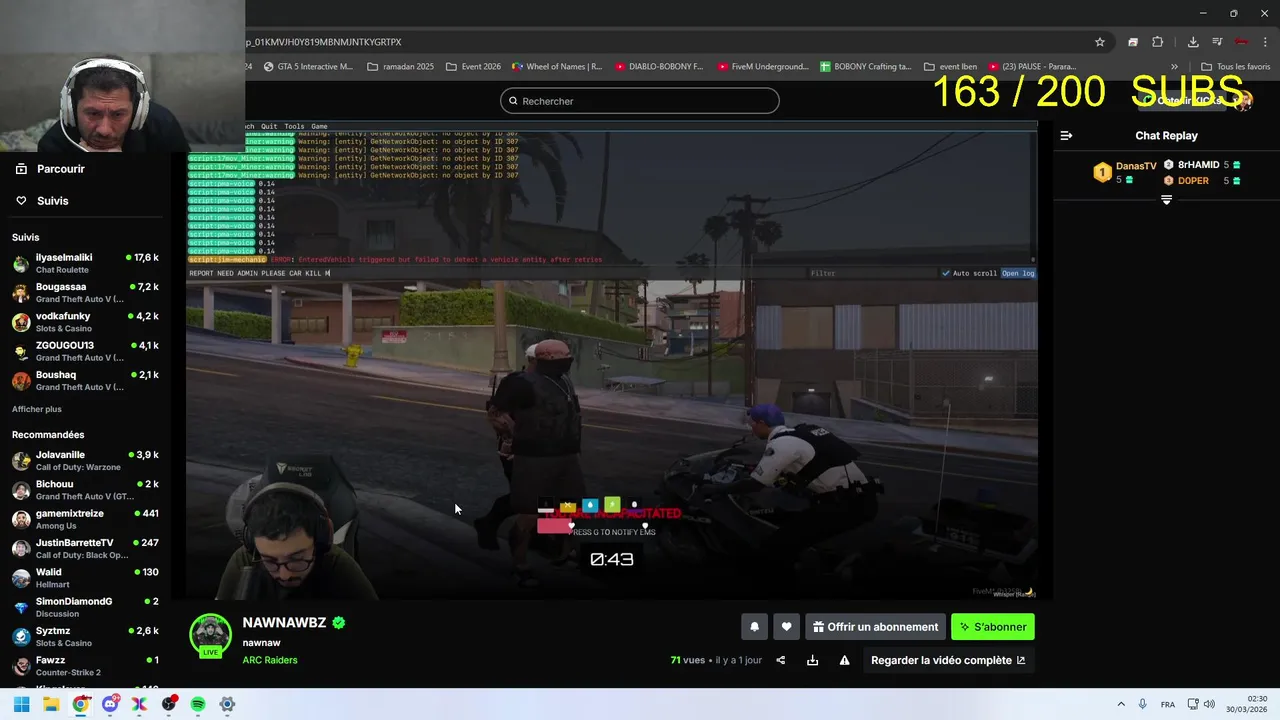1280x720 pixels.
Task: Click the share clip icon
Action: click(781, 660)
